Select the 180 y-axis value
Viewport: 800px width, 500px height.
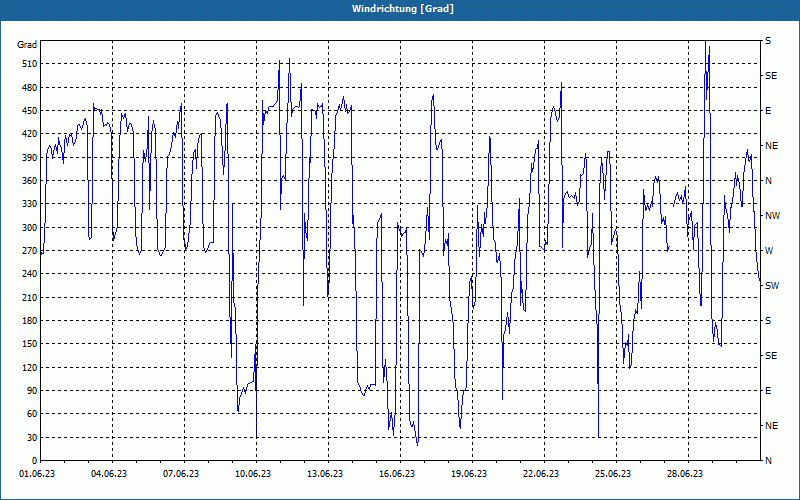pyautogui.click(x=29, y=320)
